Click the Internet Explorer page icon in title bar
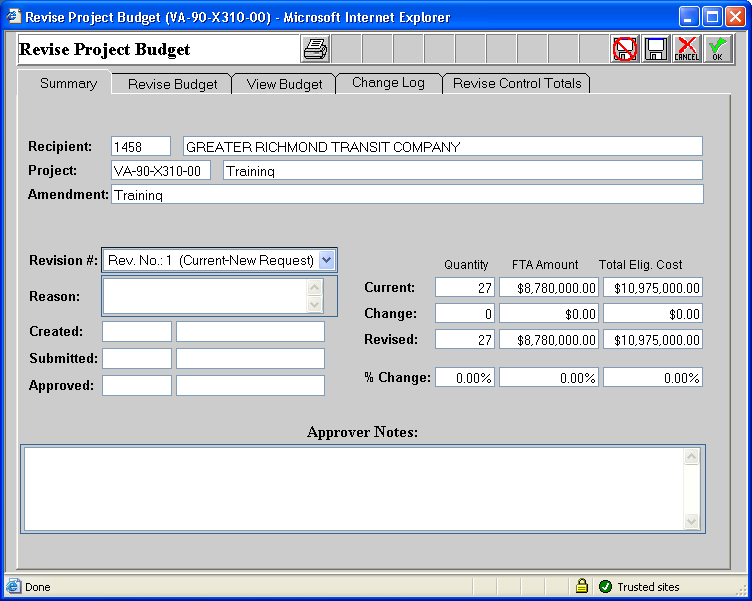Viewport: 752px width, 601px height. (13, 17)
